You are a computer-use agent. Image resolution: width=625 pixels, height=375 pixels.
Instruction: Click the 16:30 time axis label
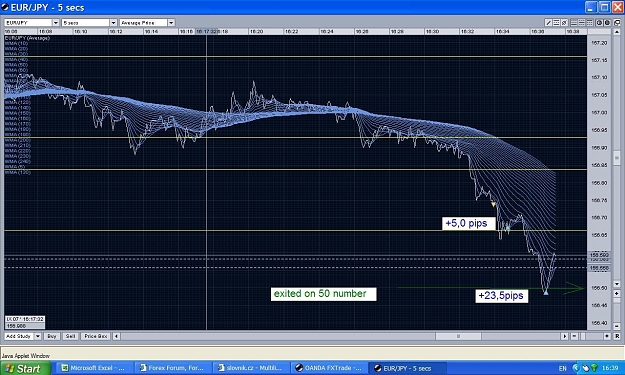(432, 31)
